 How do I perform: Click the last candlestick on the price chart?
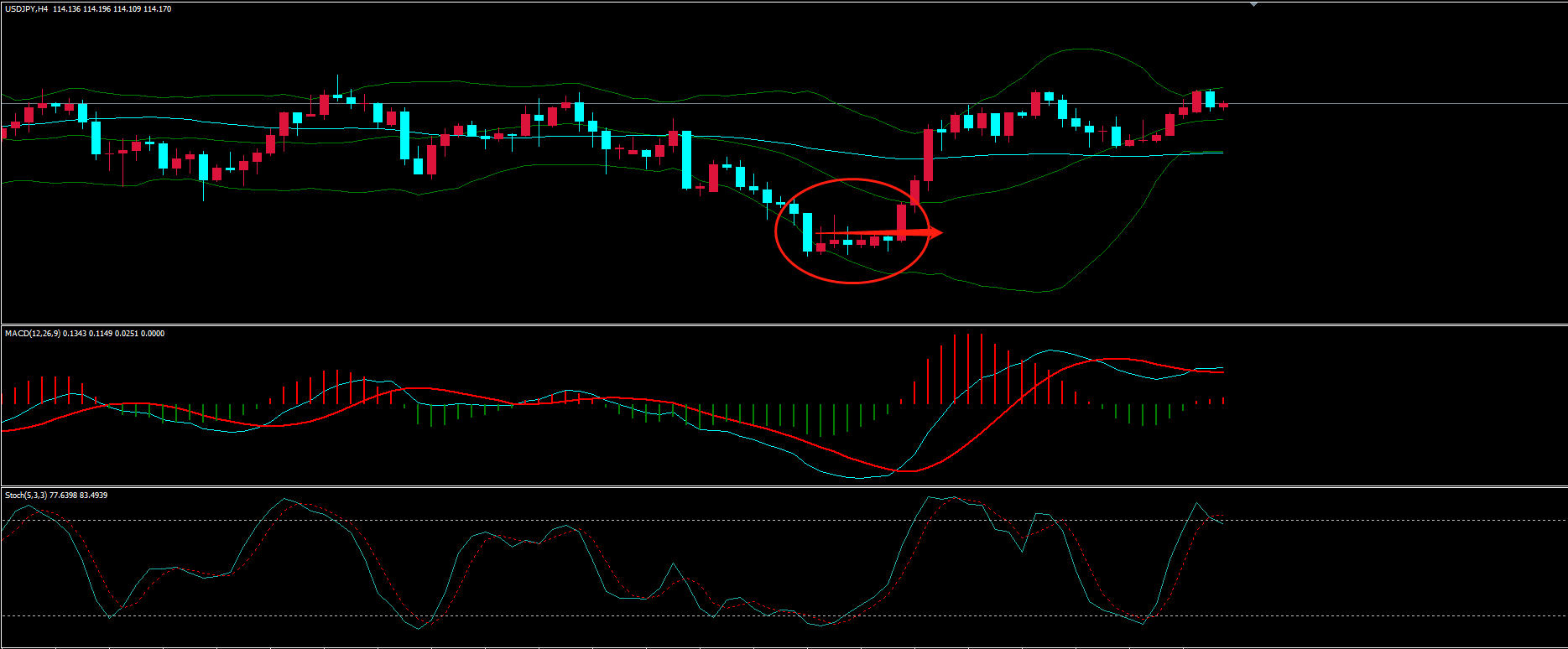tap(1223, 105)
